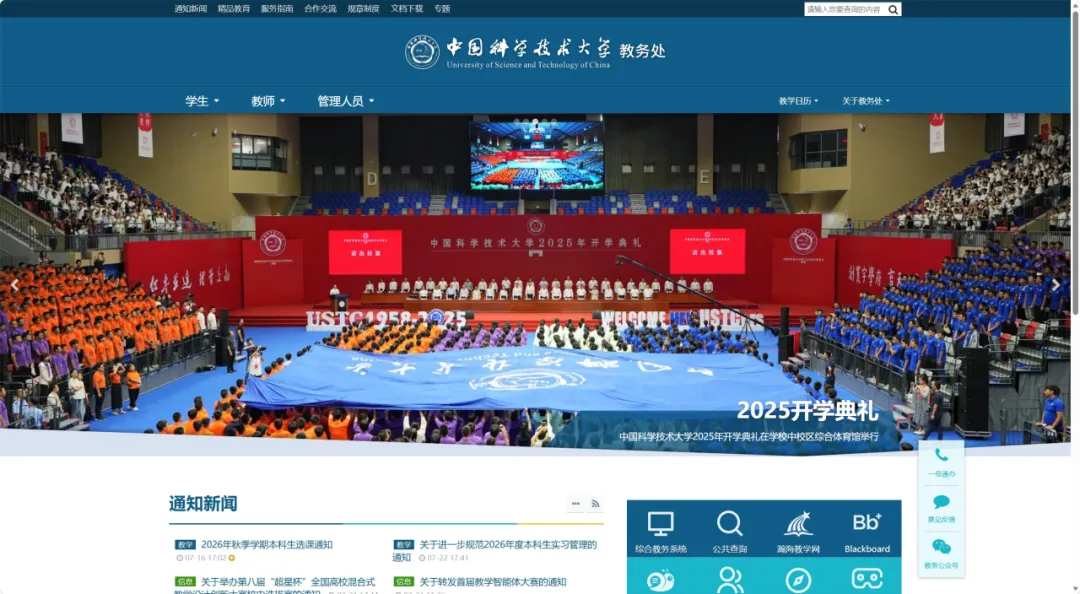Open 规章制度 in the top bar
The width and height of the screenshot is (1080, 594).
[363, 9]
